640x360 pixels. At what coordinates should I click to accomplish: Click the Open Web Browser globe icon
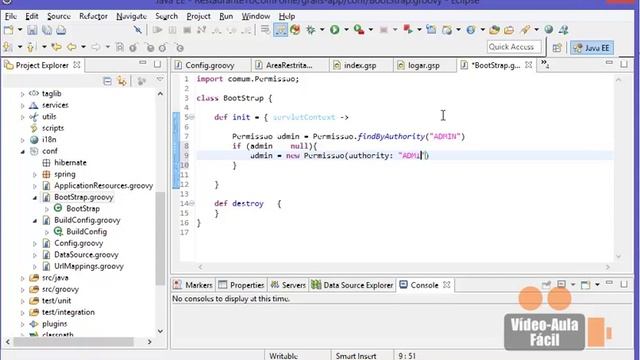(x=549, y=29)
